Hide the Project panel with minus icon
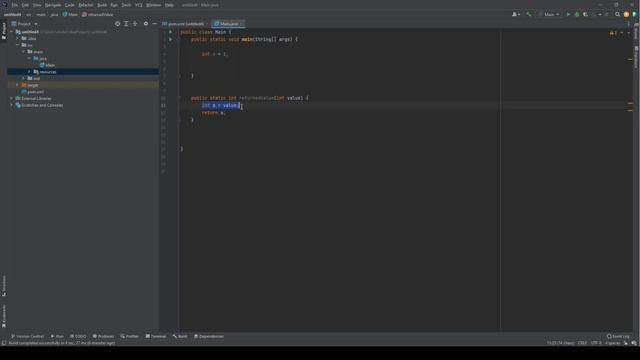The image size is (640, 360). [x=154, y=24]
